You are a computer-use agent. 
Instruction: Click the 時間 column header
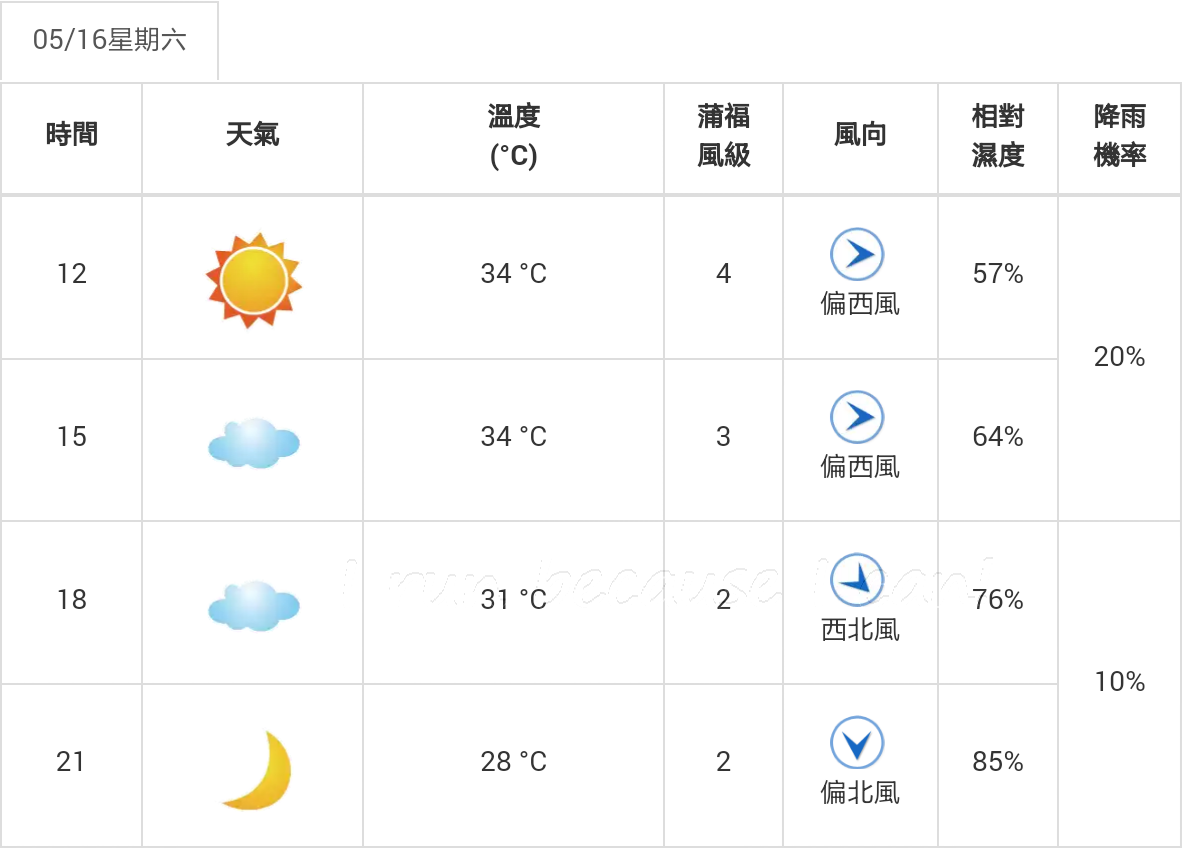[71, 134]
